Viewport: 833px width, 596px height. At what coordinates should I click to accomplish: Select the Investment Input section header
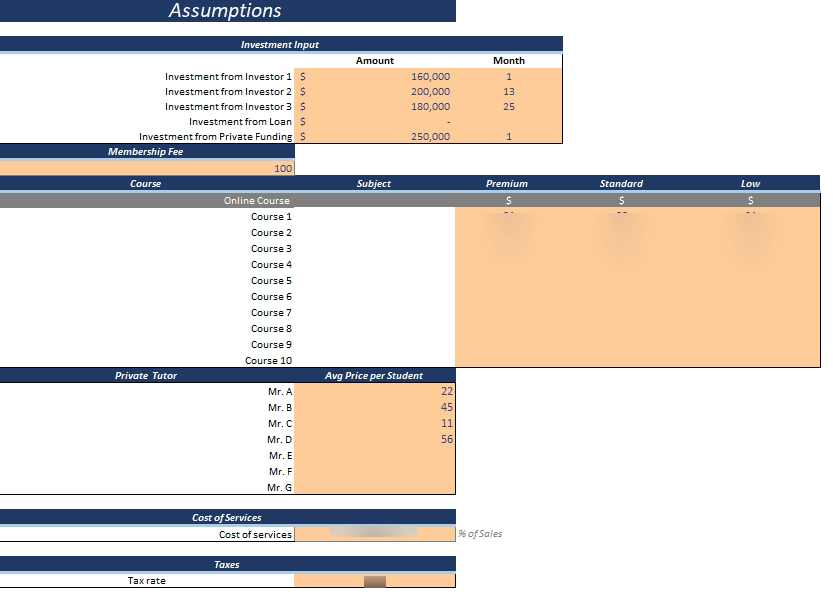[x=280, y=45]
